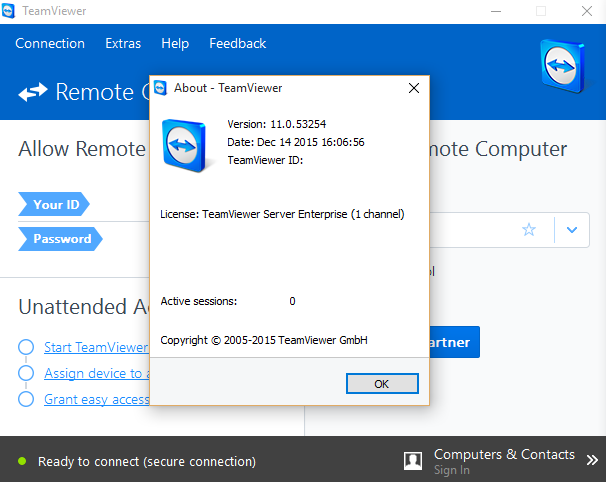Open the Connection menu

[50, 43]
